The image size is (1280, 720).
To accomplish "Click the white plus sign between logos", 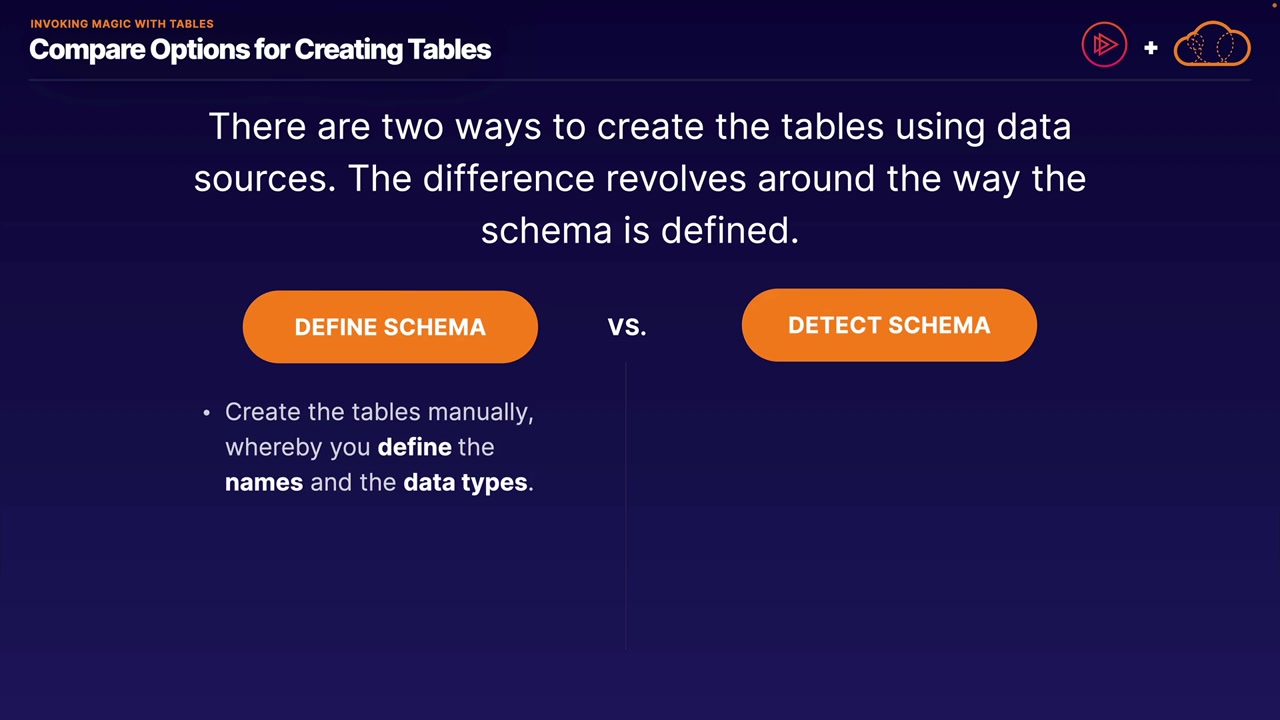I will [1150, 47].
